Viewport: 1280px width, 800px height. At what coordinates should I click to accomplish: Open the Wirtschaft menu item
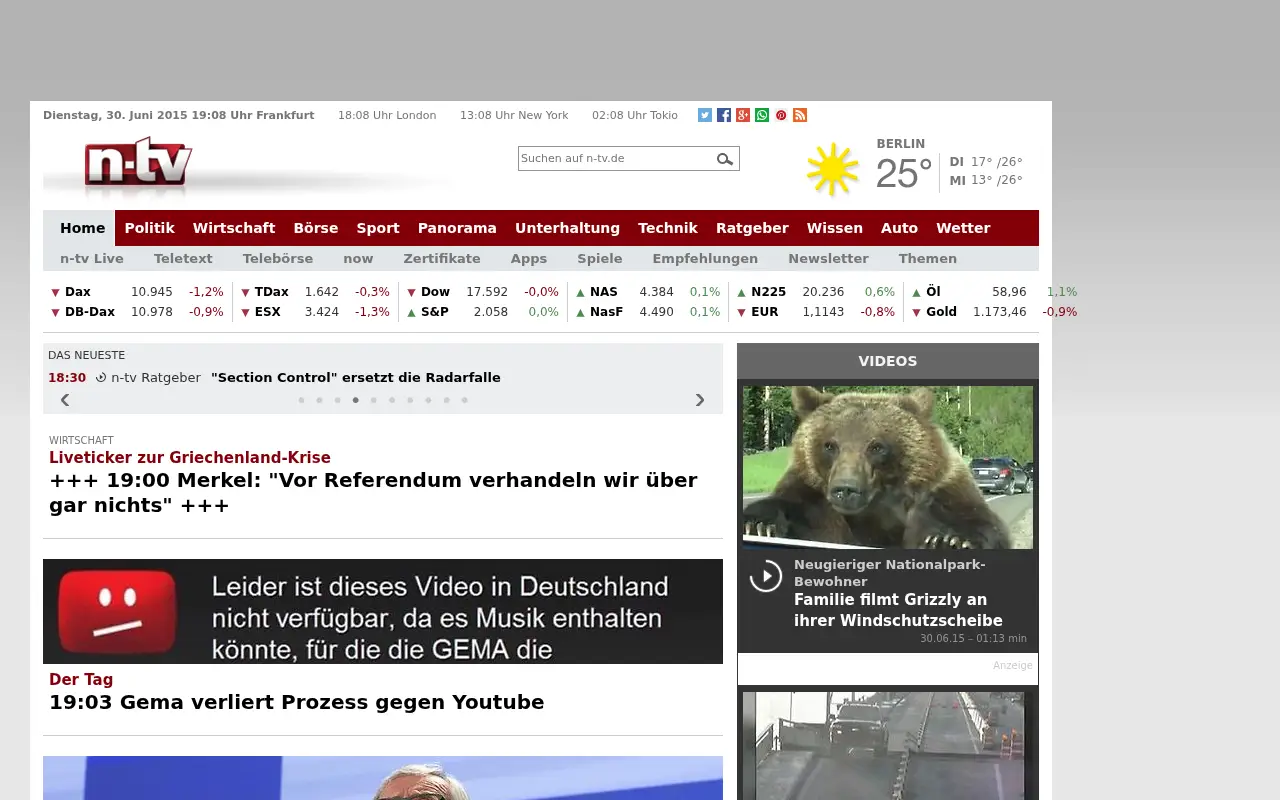pos(234,228)
